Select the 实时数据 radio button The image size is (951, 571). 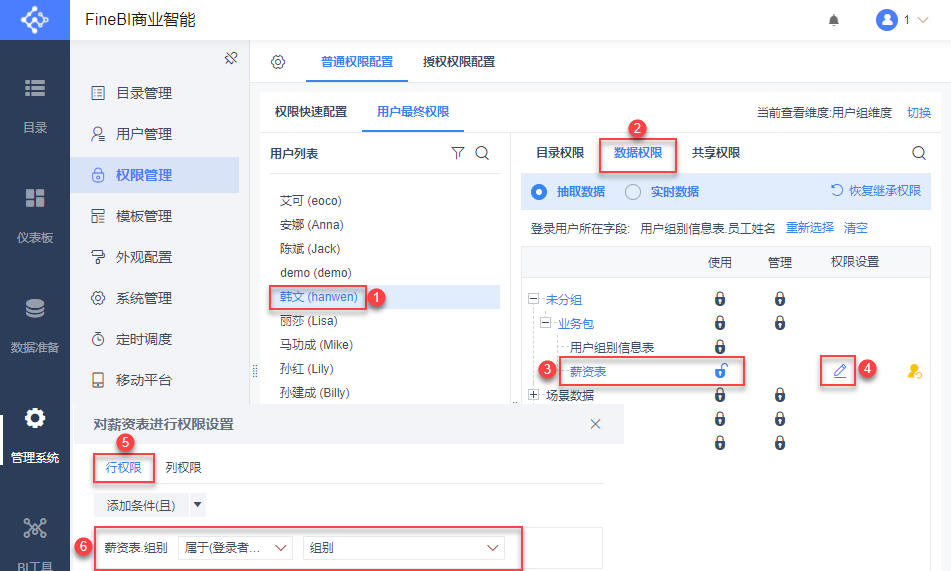pyautogui.click(x=633, y=191)
